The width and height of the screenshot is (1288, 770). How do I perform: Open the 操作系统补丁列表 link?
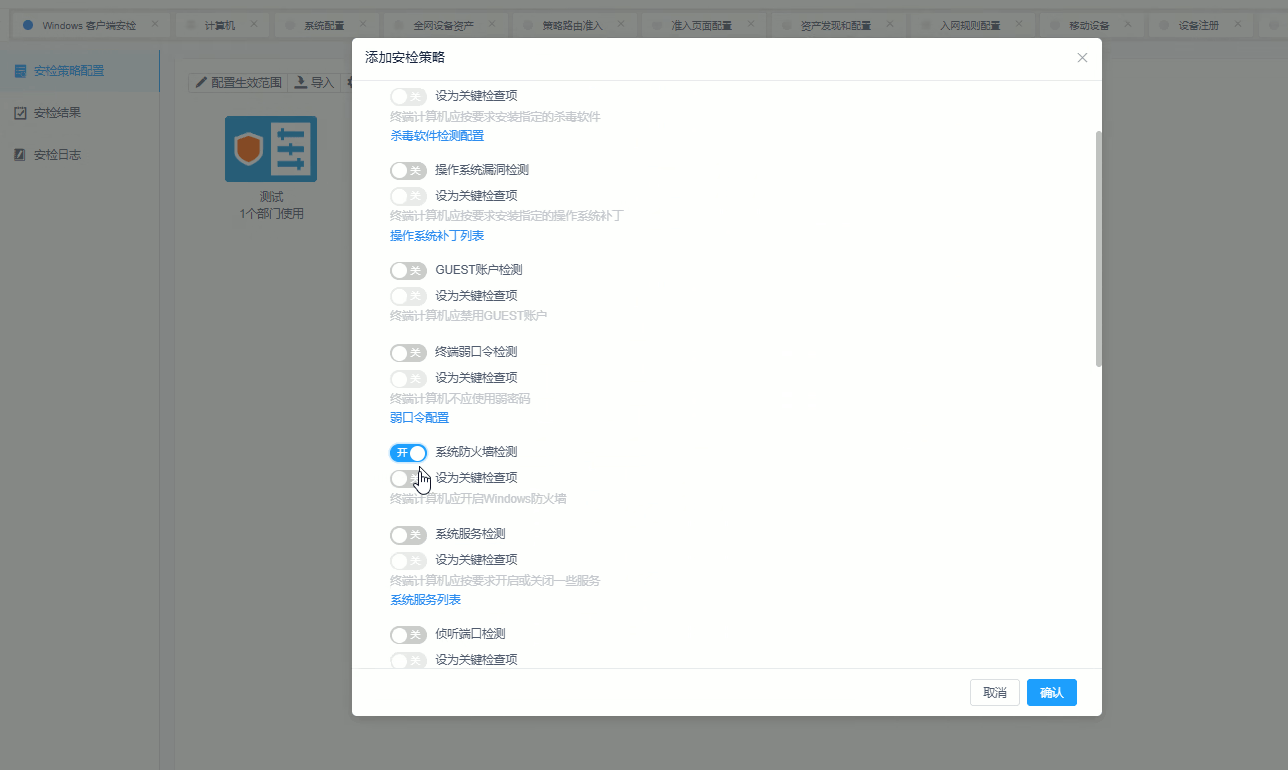(x=437, y=236)
